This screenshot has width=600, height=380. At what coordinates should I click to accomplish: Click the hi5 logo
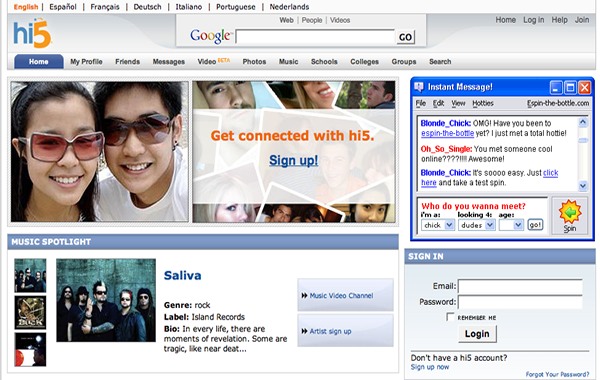32,33
